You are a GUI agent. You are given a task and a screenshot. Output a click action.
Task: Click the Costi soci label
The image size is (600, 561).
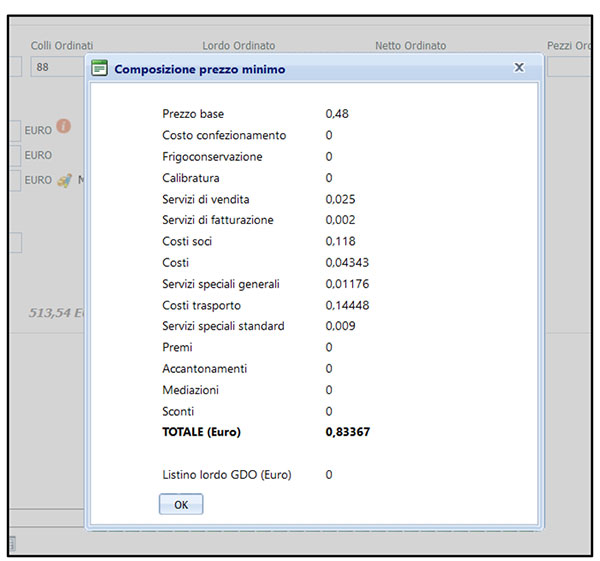187,241
